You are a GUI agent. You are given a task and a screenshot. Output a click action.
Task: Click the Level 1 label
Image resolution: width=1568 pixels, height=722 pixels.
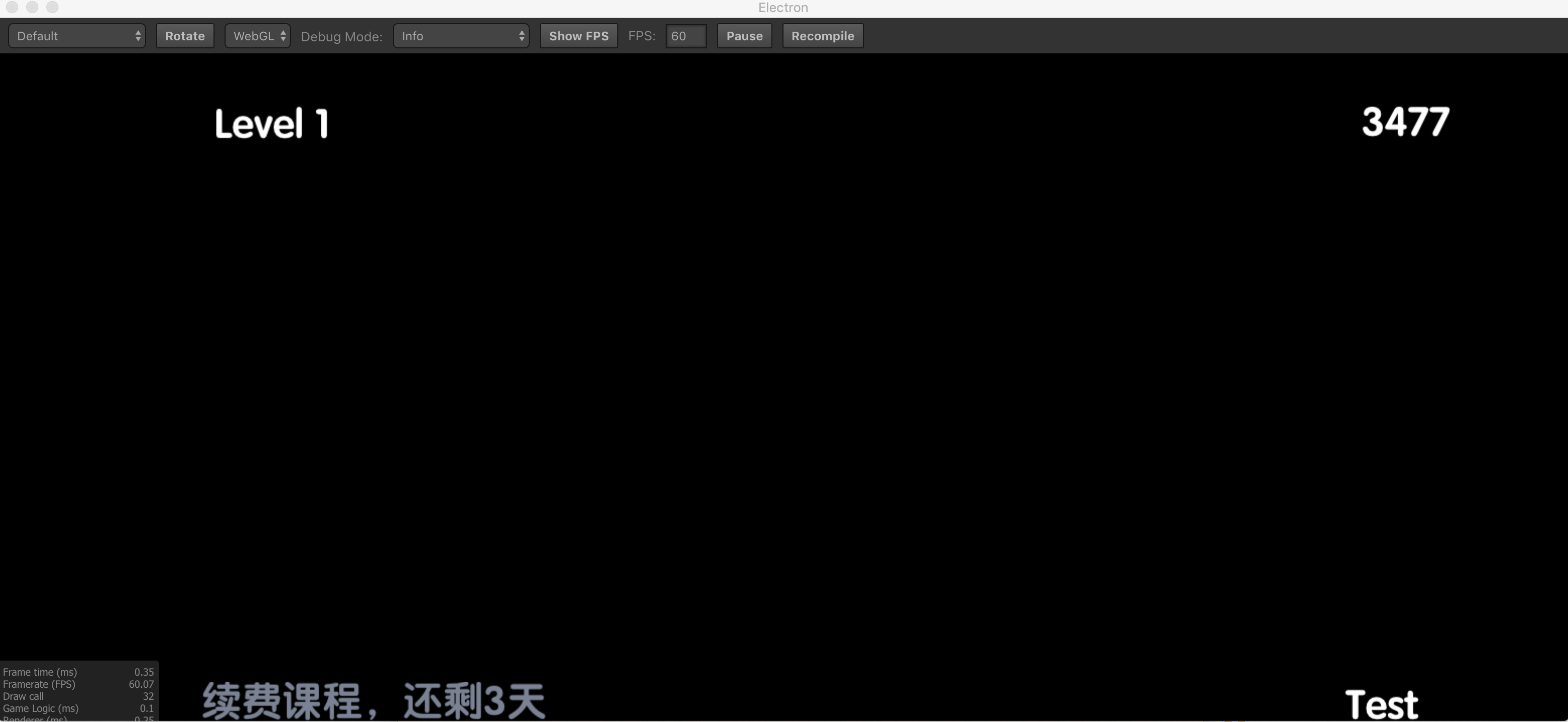271,123
